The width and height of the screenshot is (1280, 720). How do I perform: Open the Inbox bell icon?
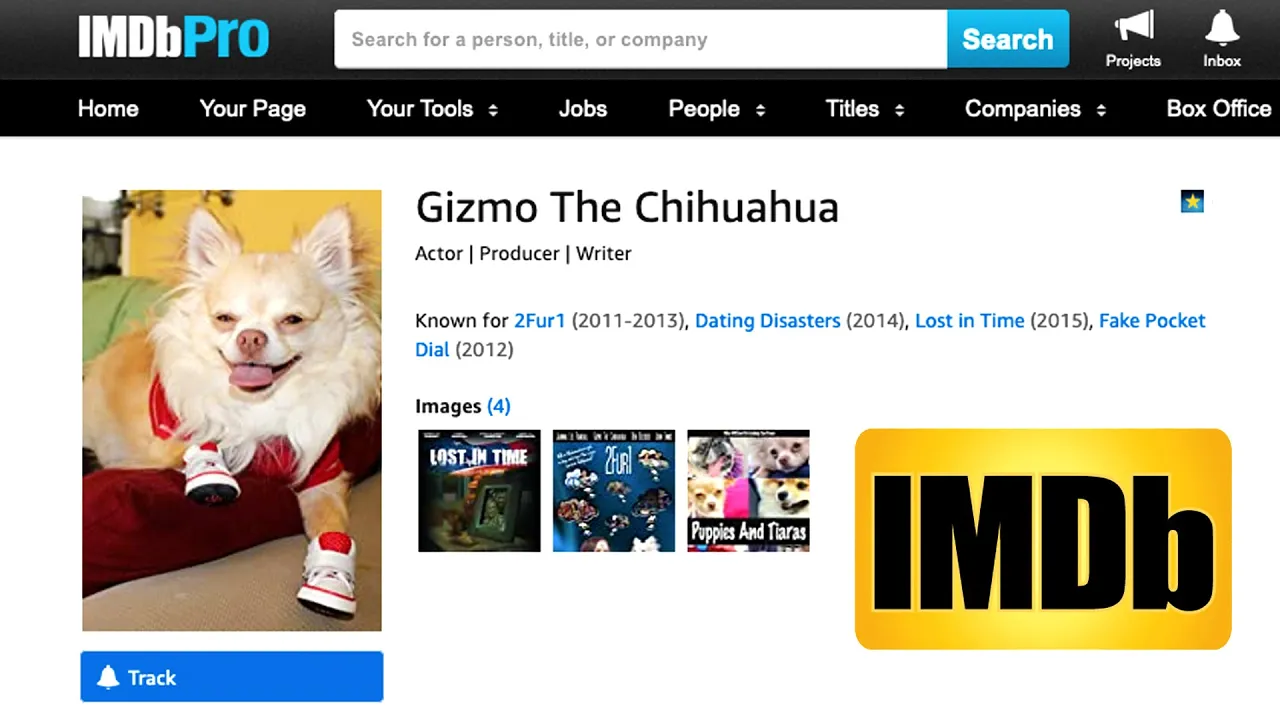tap(1222, 27)
